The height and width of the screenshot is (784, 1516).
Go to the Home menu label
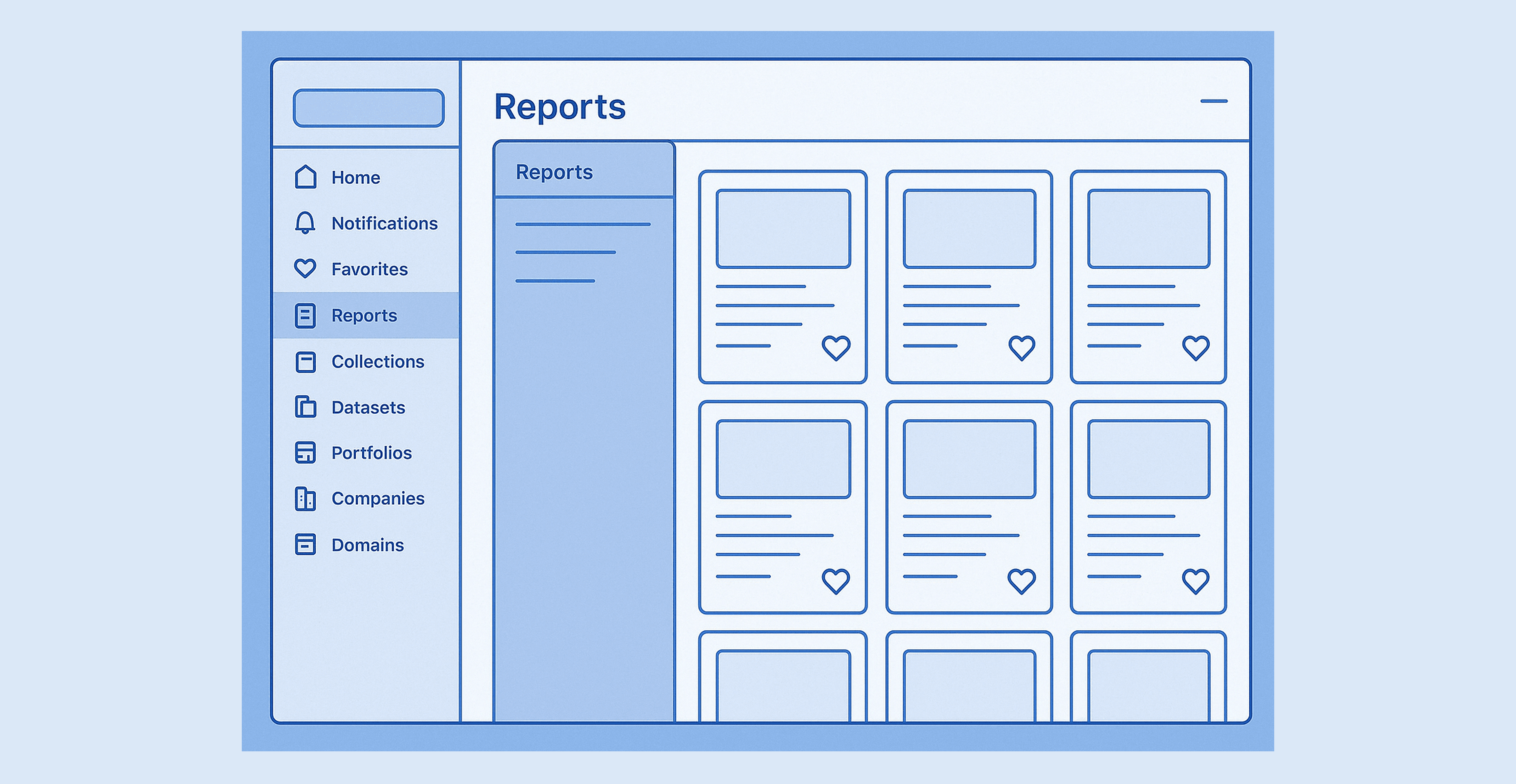click(x=355, y=177)
